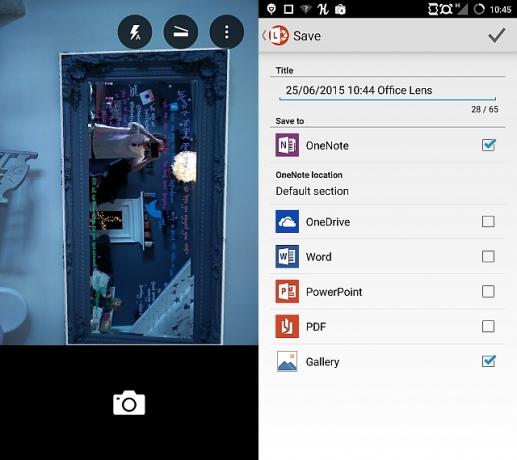The width and height of the screenshot is (517, 460).
Task: Tick the PowerPoint checkbox
Action: coord(488,291)
